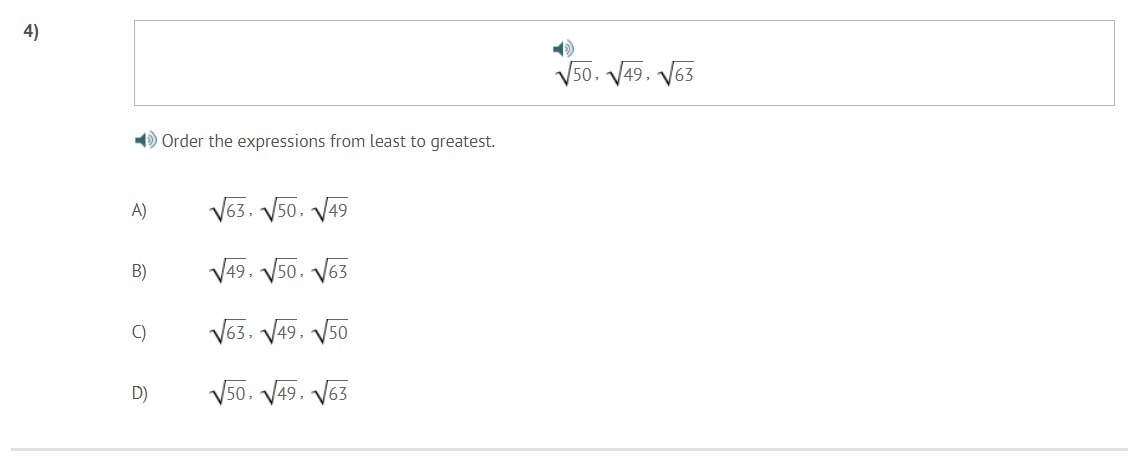Image resolution: width=1134 pixels, height=458 pixels.
Task: Select answer choice letter A)
Action: pyautogui.click(x=140, y=211)
